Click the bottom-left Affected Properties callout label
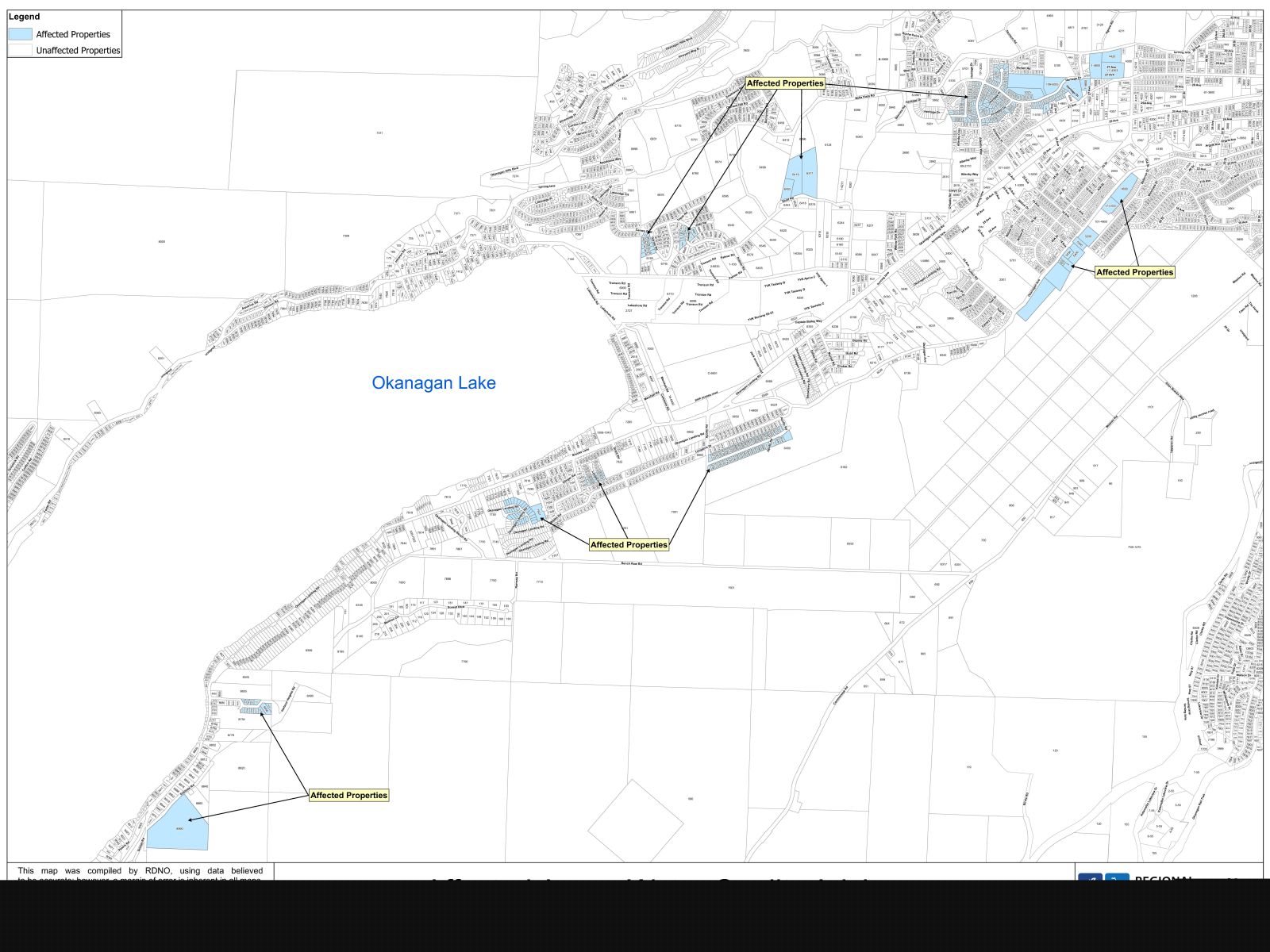This screenshot has width=1270, height=952. point(348,795)
